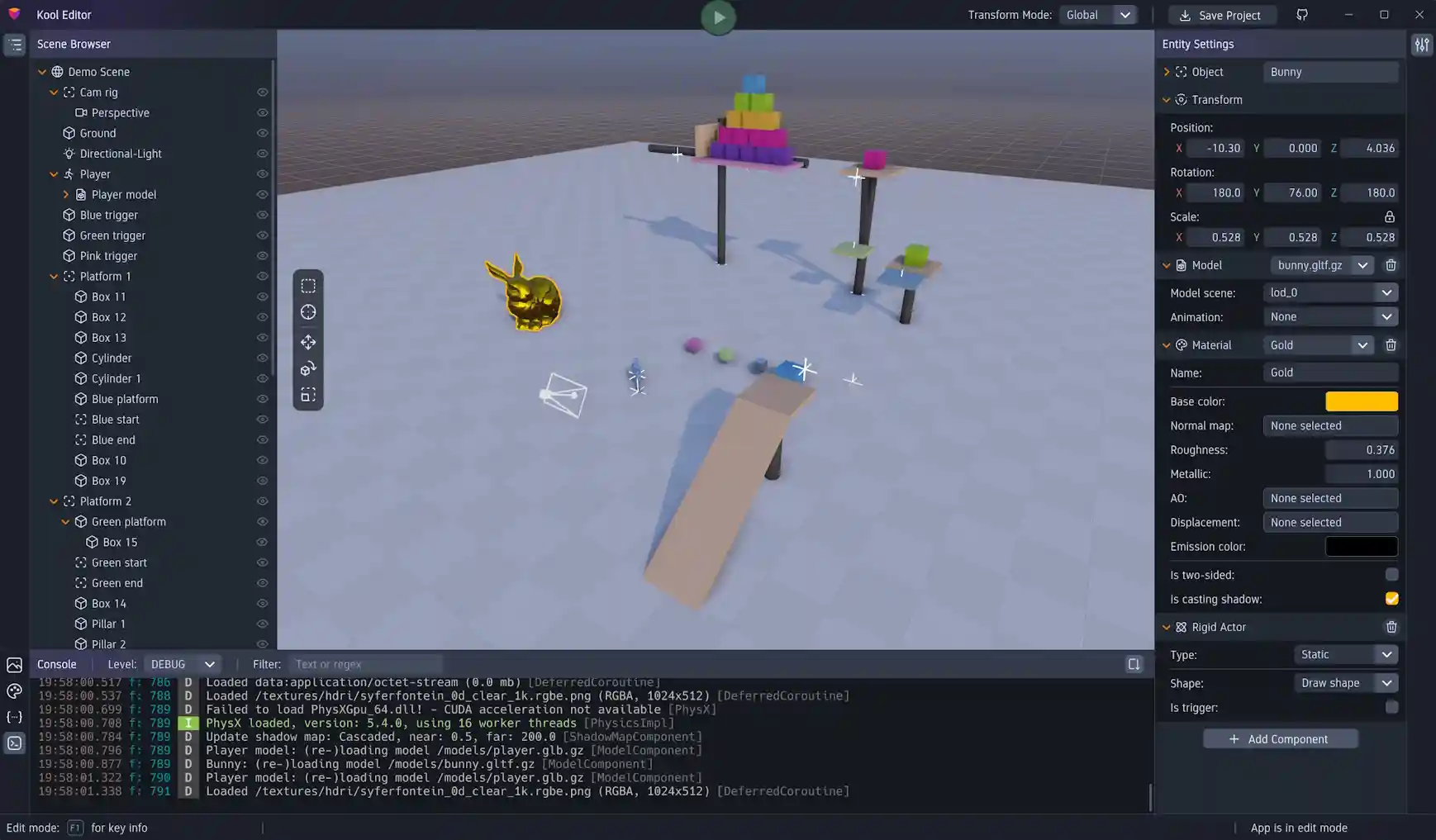Select Pink trigger in the scene tree
1436x840 pixels.
coord(108,256)
